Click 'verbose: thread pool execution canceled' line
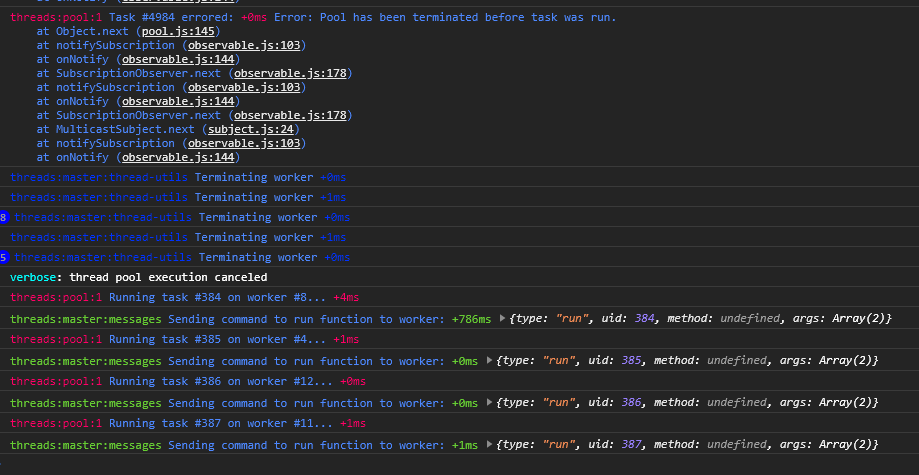Screen dimensions: 919x475 pyautogui.click(x=138, y=277)
